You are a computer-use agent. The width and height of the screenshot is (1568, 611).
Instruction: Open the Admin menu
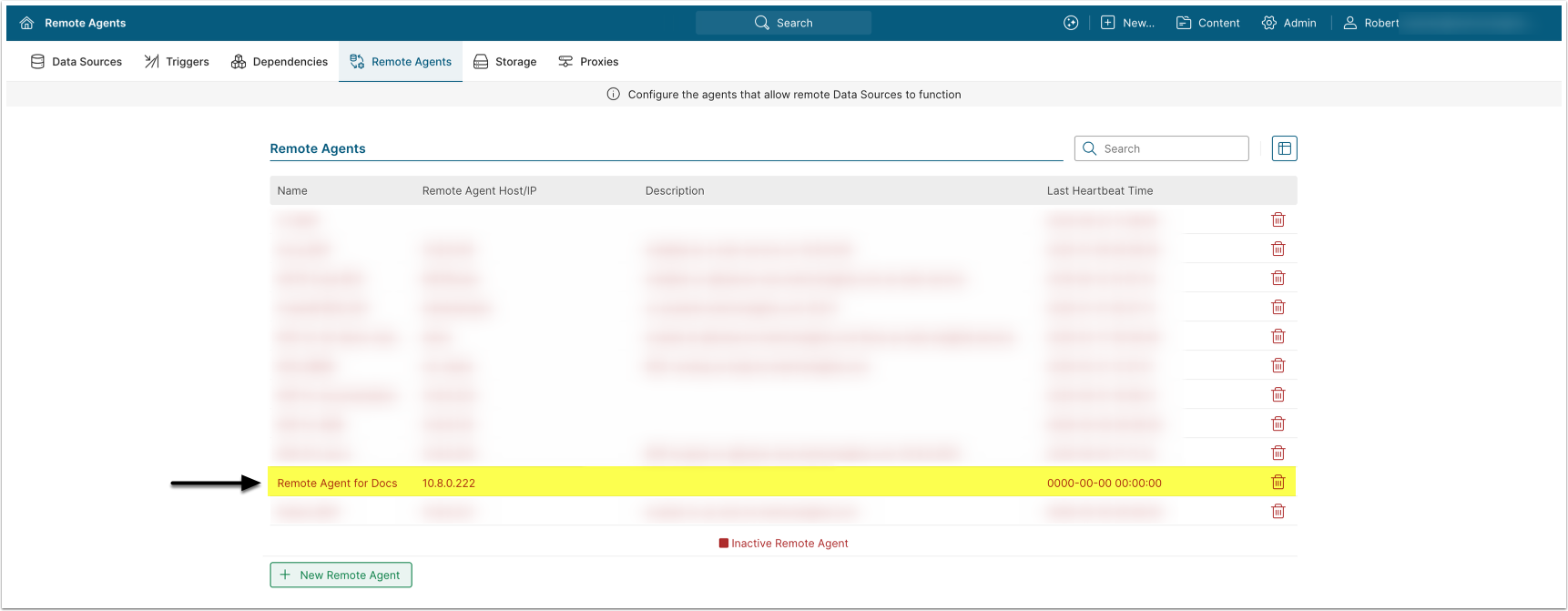pyautogui.click(x=1288, y=23)
